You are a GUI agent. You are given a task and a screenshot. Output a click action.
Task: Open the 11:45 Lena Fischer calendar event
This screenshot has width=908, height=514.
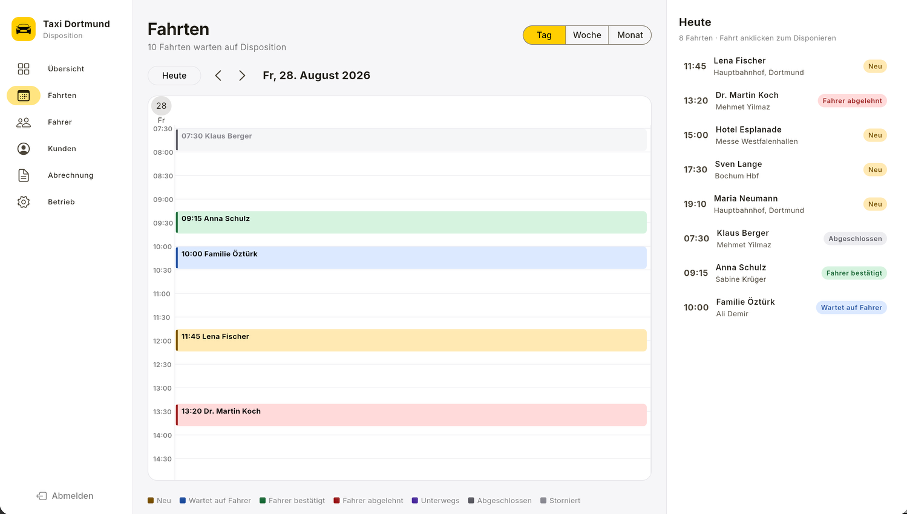tap(411, 340)
